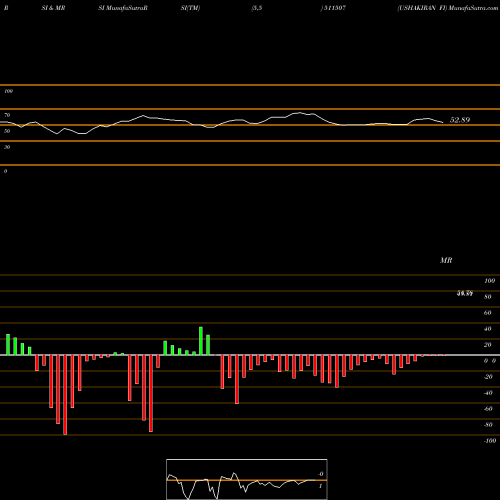The width and height of the screenshot is (500, 500).
Task: Click the RSI panel axis label 30
Action: point(7,147)
